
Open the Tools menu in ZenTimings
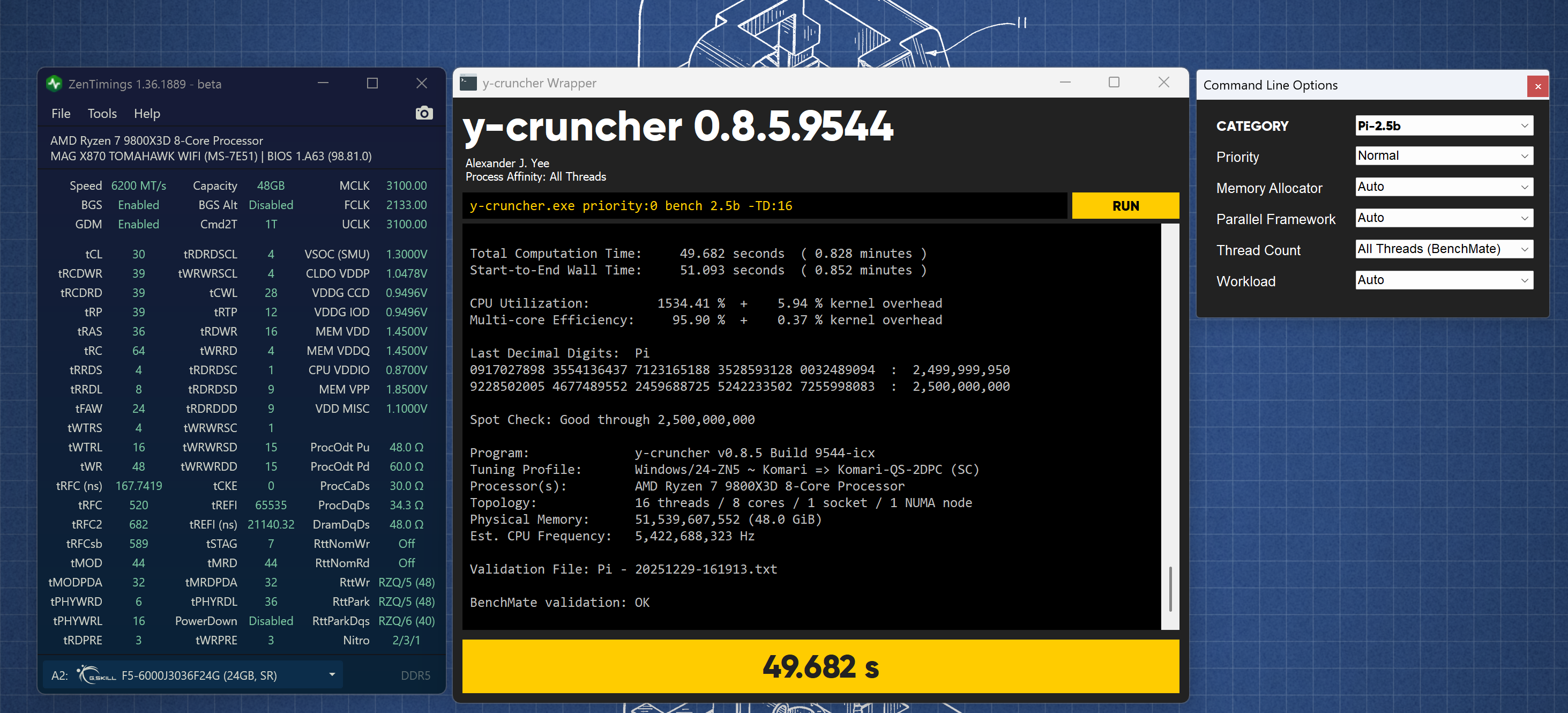(x=102, y=114)
